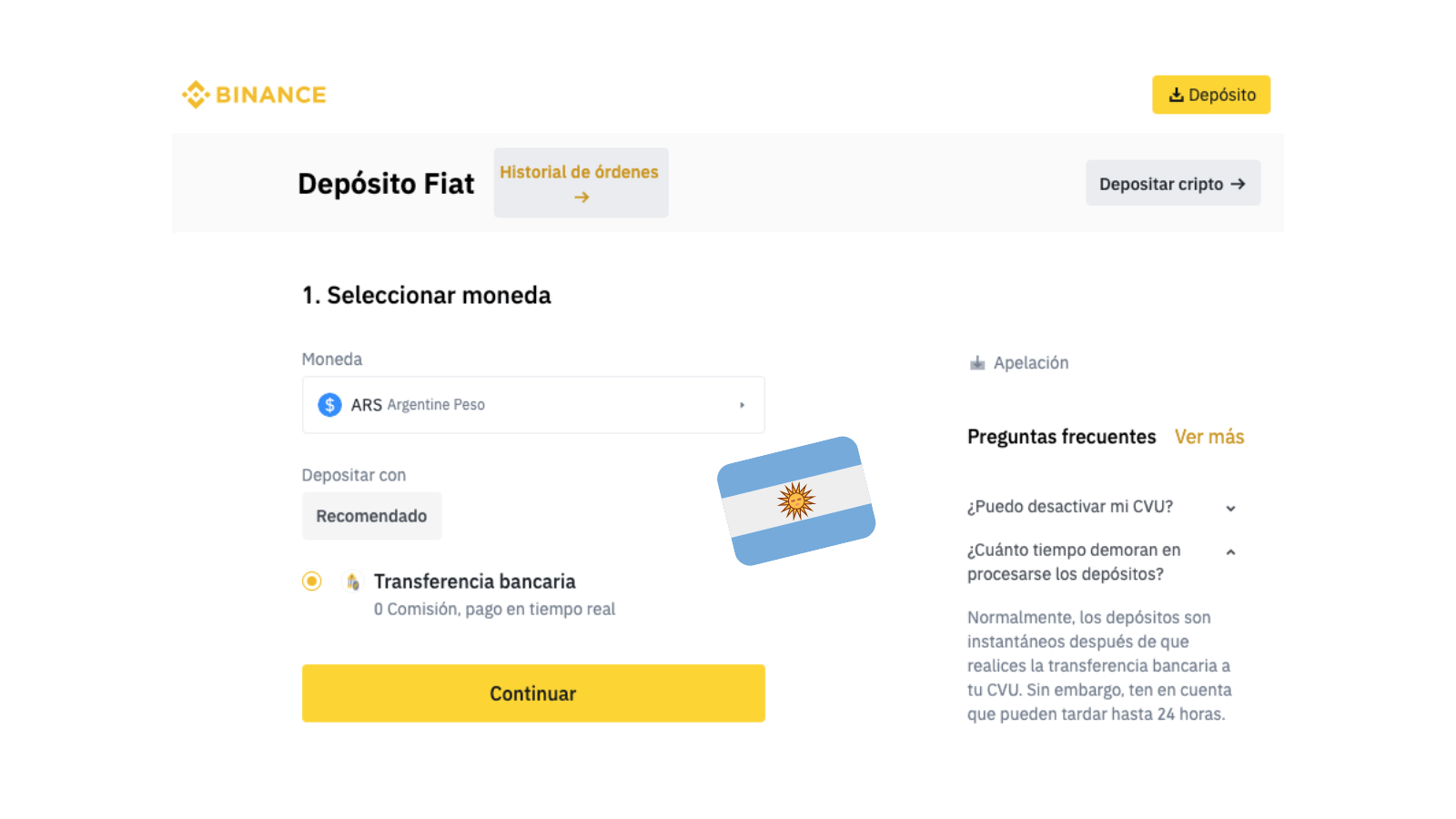Click the Continuar button
Screen dimensions: 1456x819
tap(533, 693)
